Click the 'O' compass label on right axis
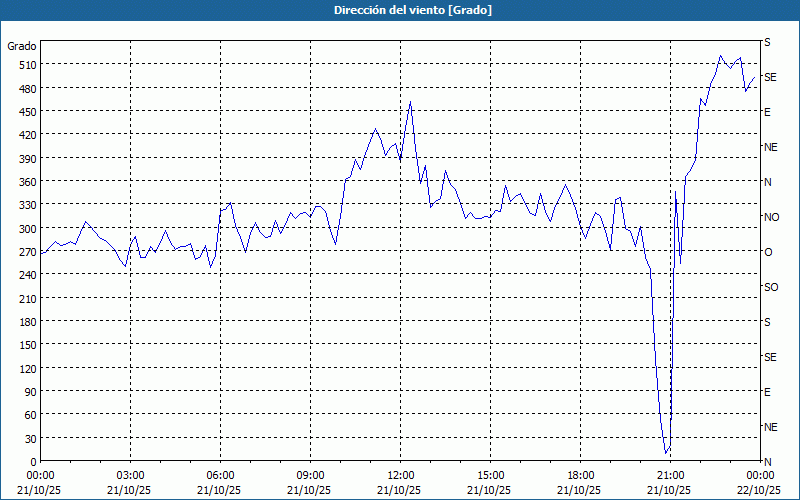Viewport: 800px width, 500px height. [x=768, y=252]
